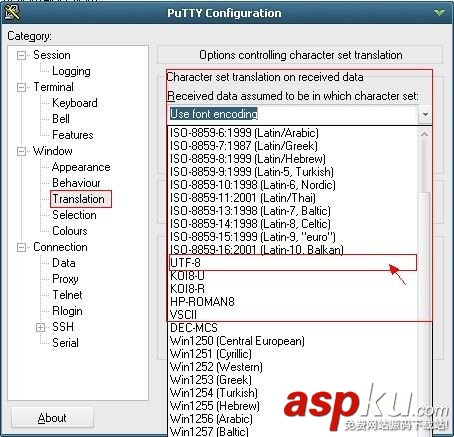Image resolution: width=454 pixels, height=437 pixels.
Task: Choose Win1250 (Central European)
Action: click(293, 341)
